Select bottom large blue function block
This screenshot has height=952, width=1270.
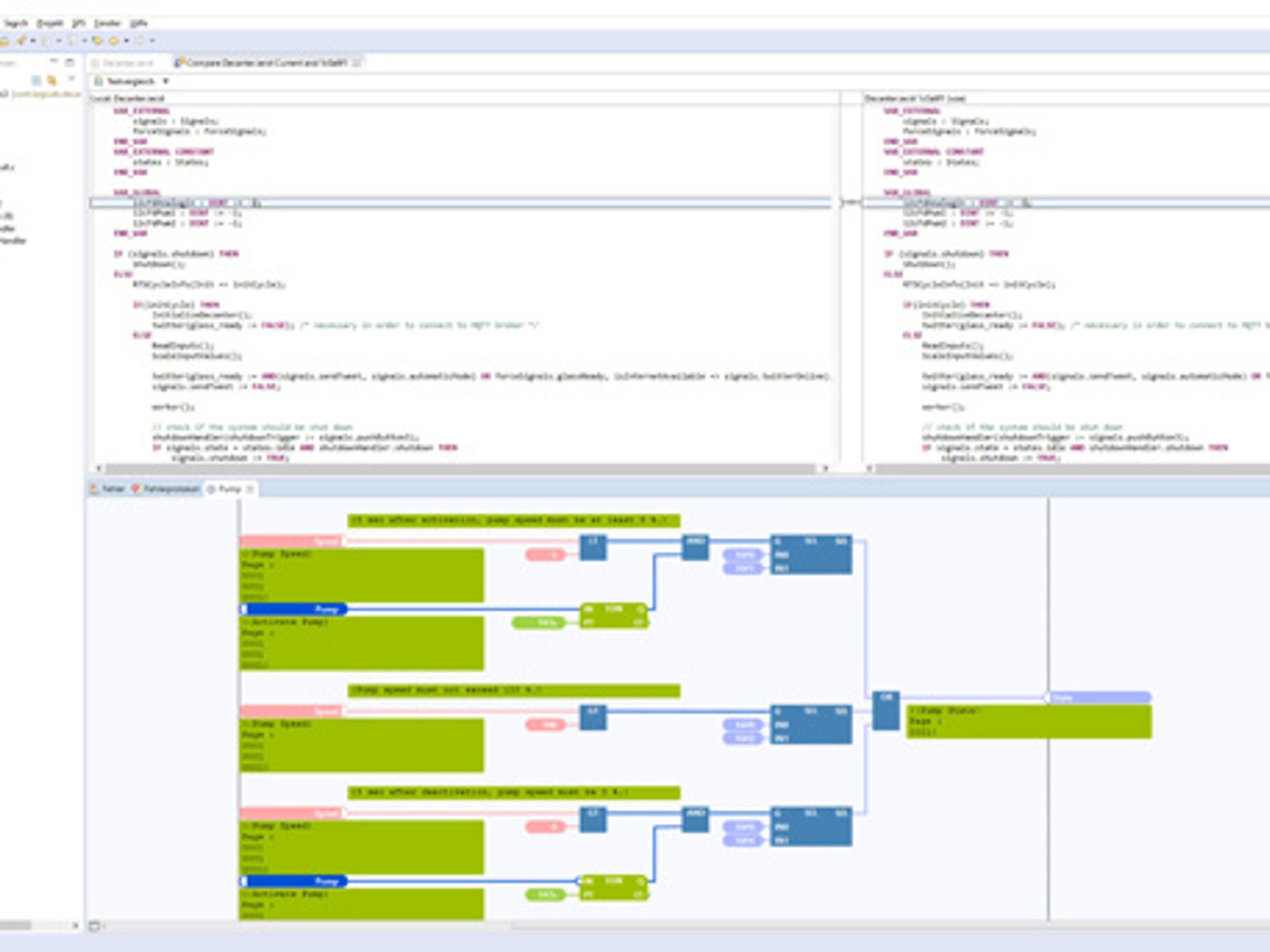pyautogui.click(x=811, y=826)
